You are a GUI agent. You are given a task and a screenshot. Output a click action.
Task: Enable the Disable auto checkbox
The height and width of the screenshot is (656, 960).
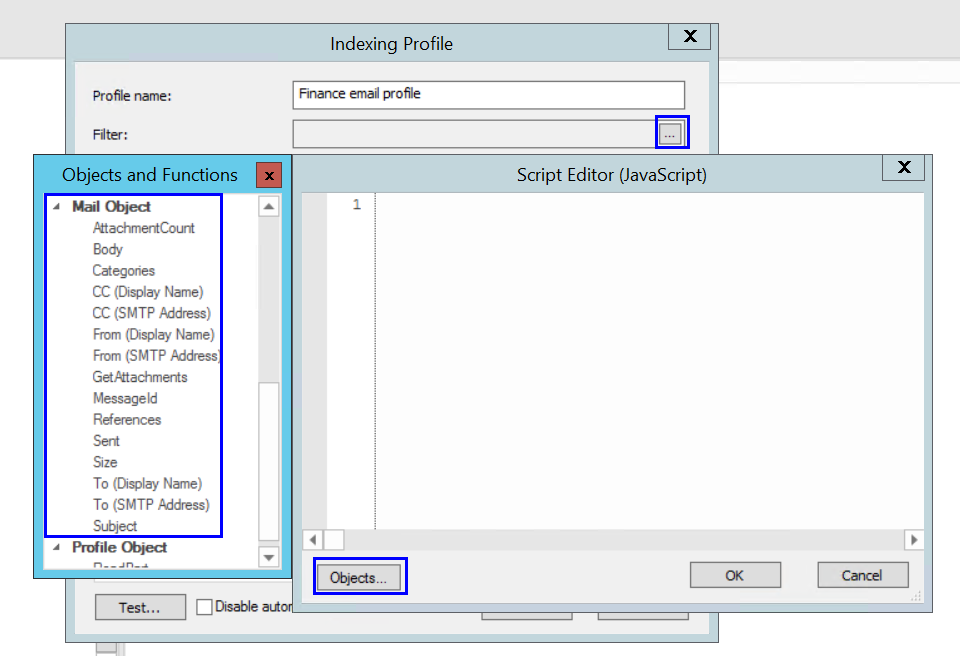203,606
